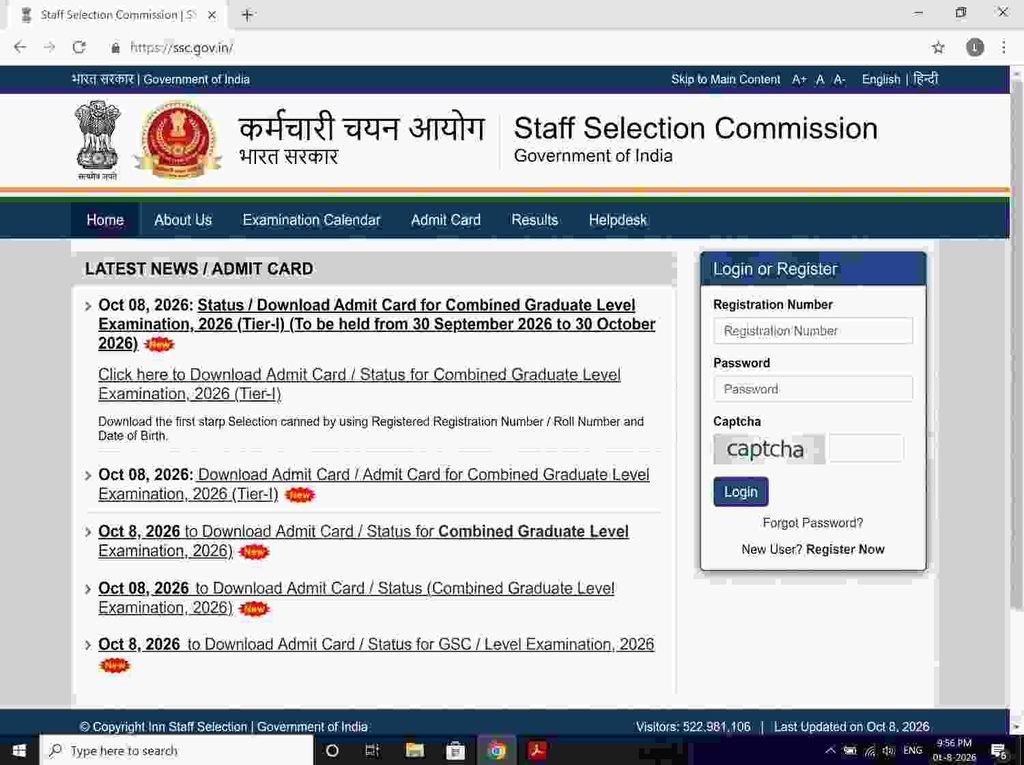Open 'Status (Combined Graduate Level' news link
The width and height of the screenshot is (1024, 765).
click(x=356, y=598)
